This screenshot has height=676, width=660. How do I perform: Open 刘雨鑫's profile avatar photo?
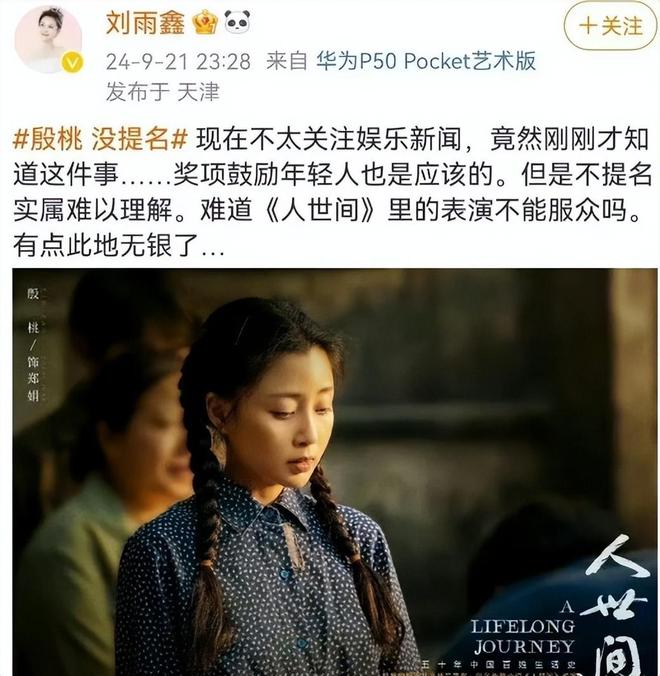[x=48, y=40]
